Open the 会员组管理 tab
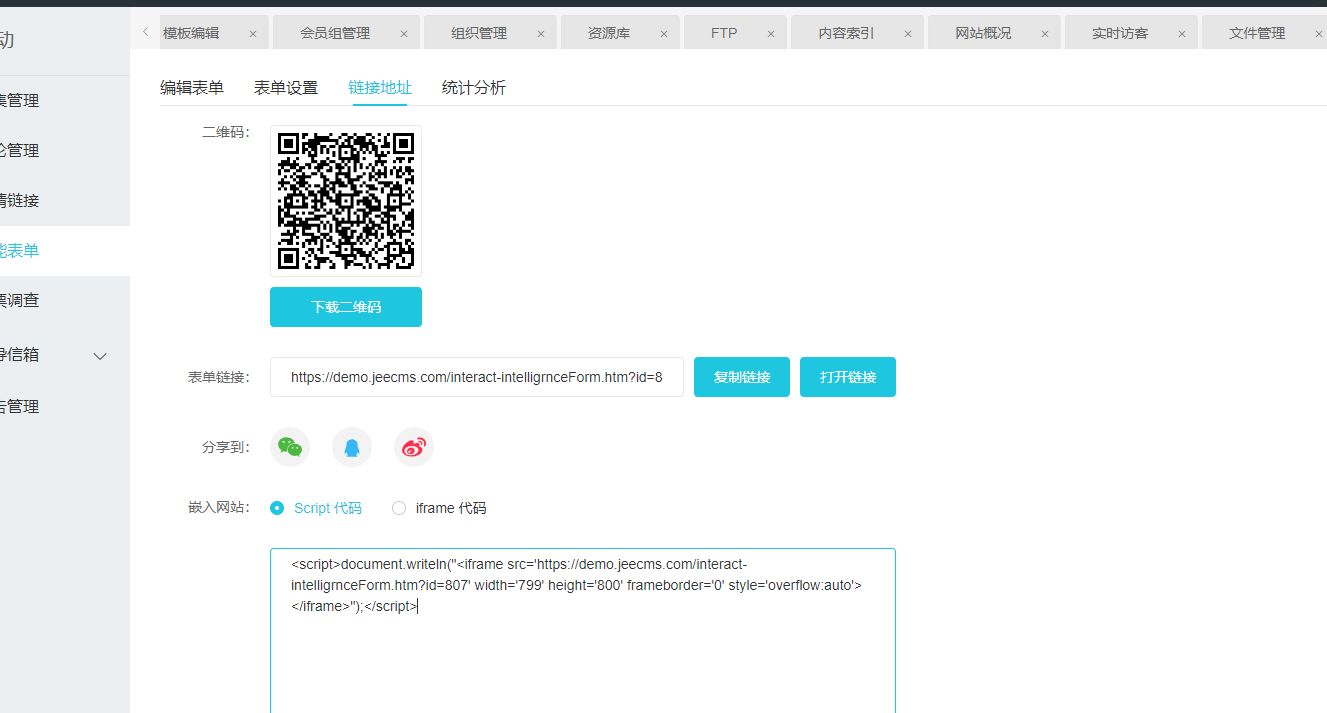 click(x=335, y=33)
